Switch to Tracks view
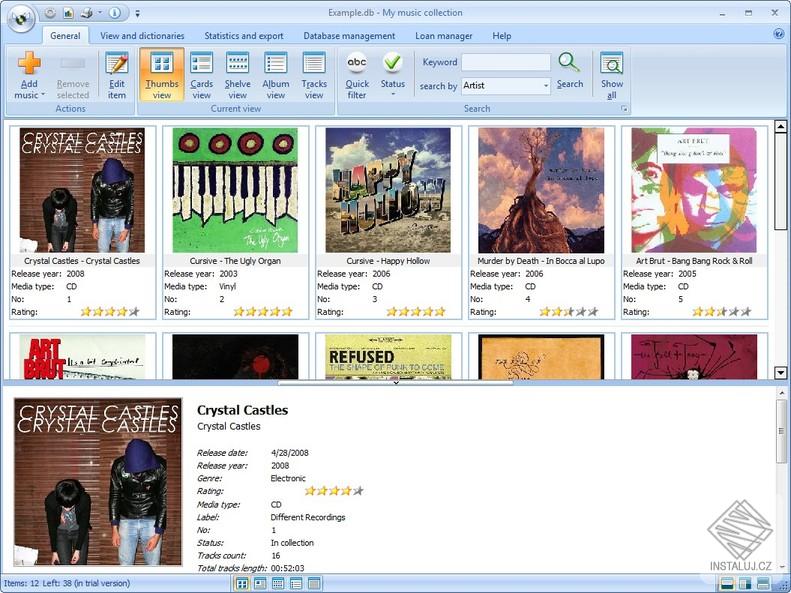The image size is (791, 593). click(x=314, y=65)
